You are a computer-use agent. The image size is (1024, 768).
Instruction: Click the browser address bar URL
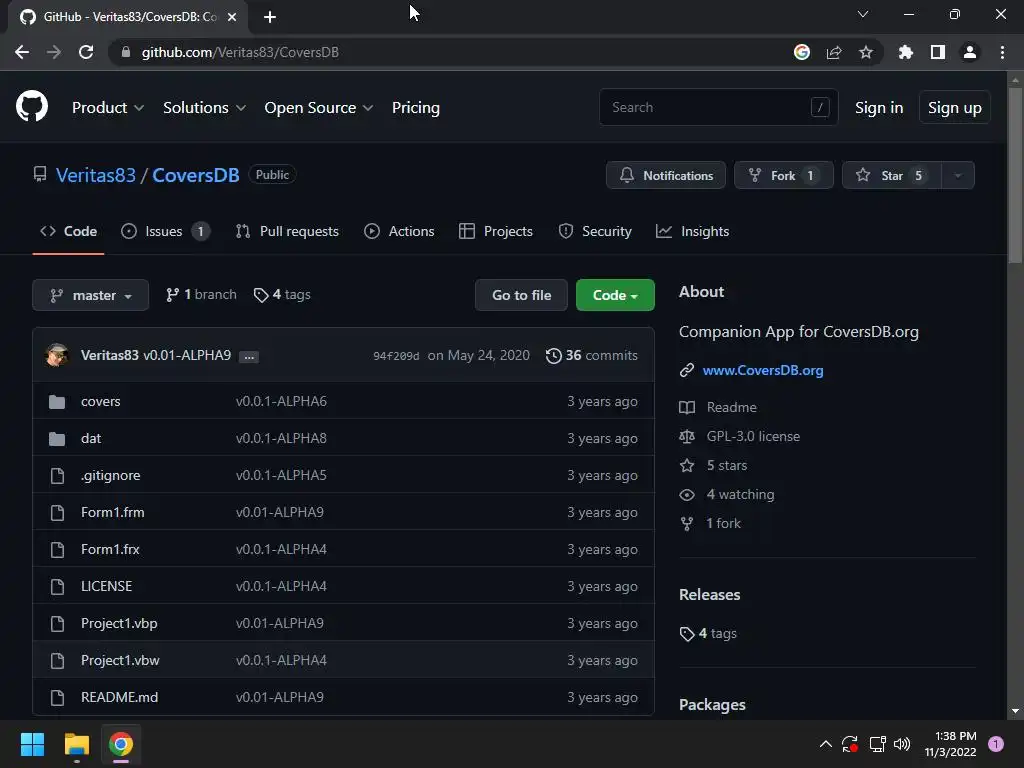[240, 52]
